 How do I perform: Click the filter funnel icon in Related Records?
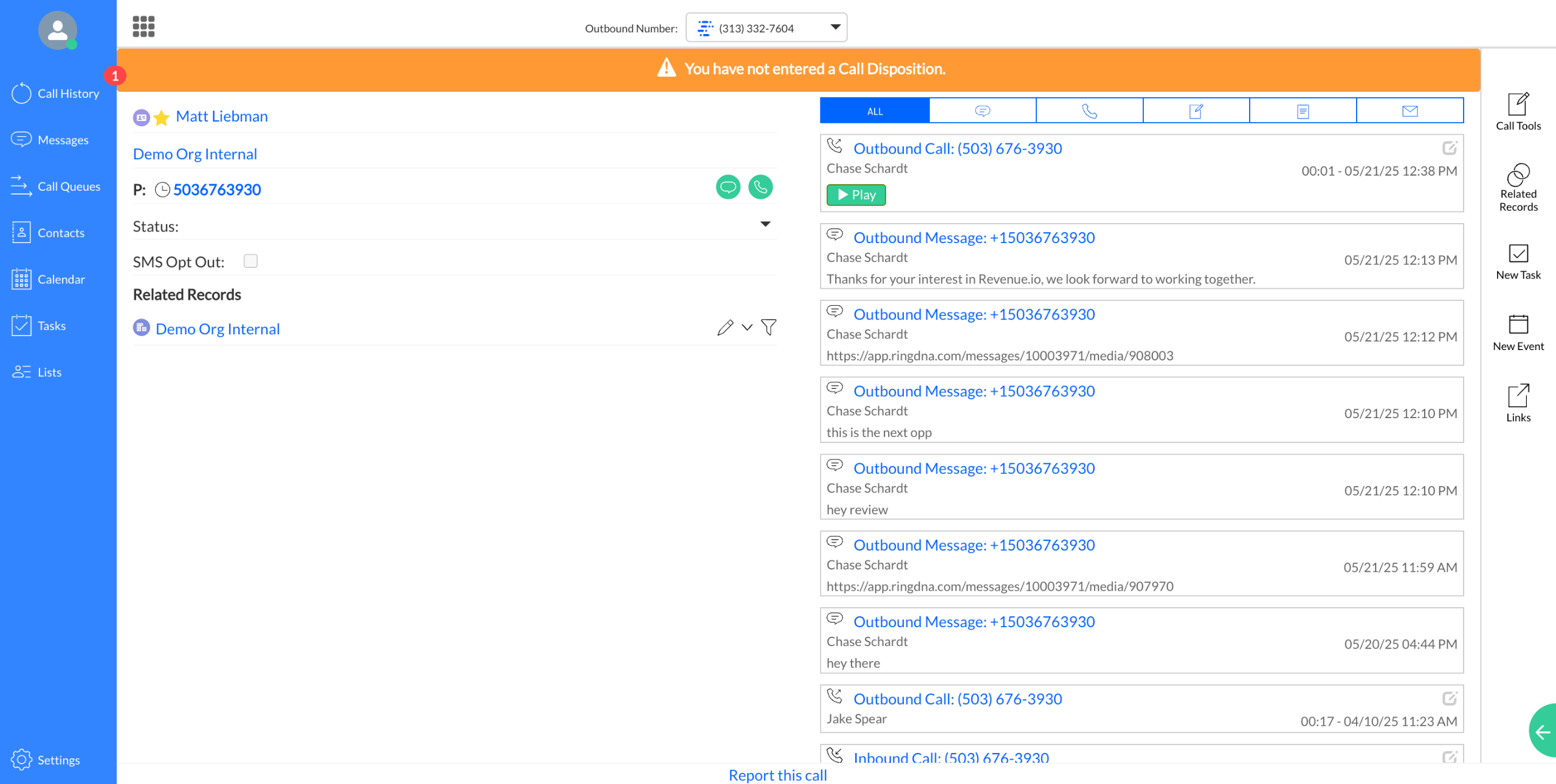point(768,328)
